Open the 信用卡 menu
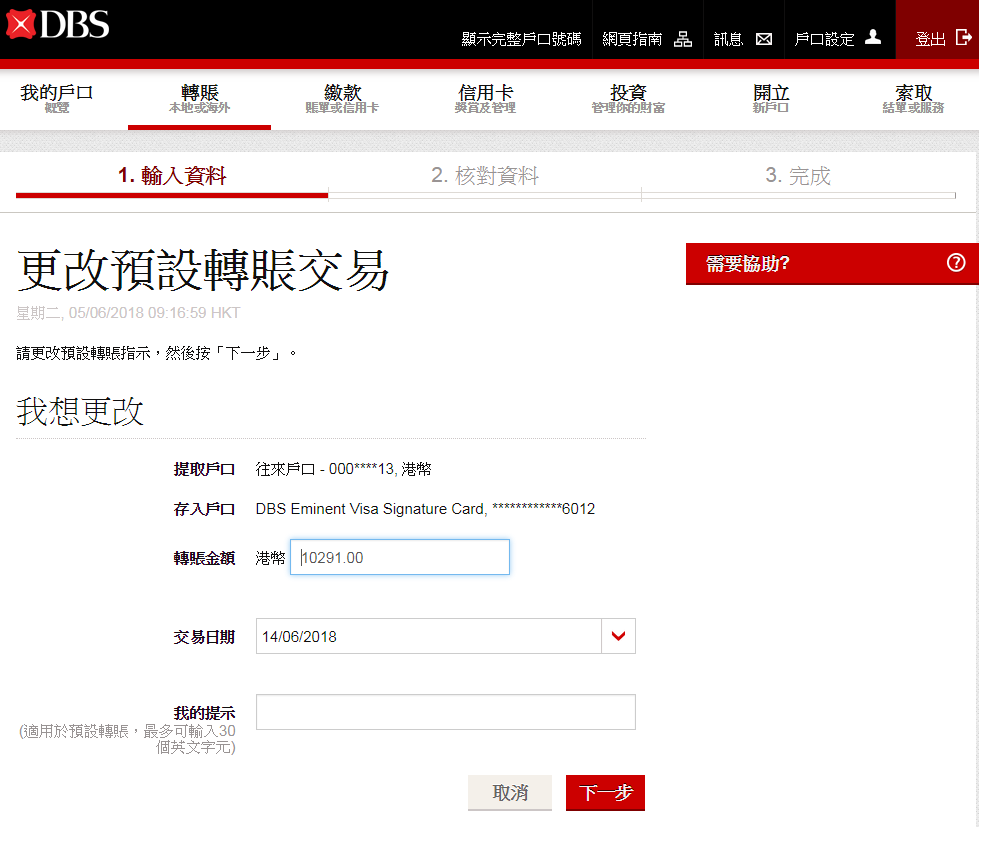Screen dimensions: 981x853 [x=485, y=99]
